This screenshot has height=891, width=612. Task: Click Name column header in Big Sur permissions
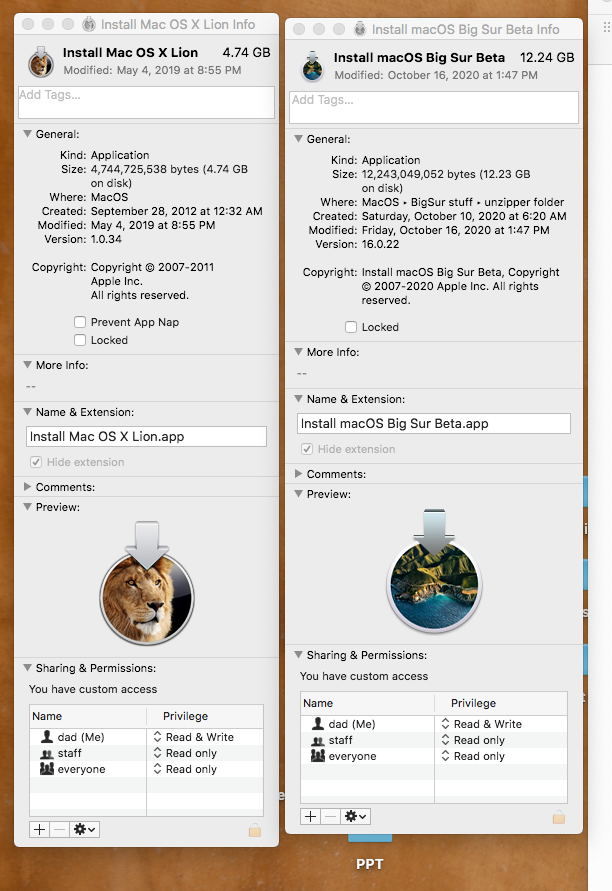pyautogui.click(x=368, y=703)
